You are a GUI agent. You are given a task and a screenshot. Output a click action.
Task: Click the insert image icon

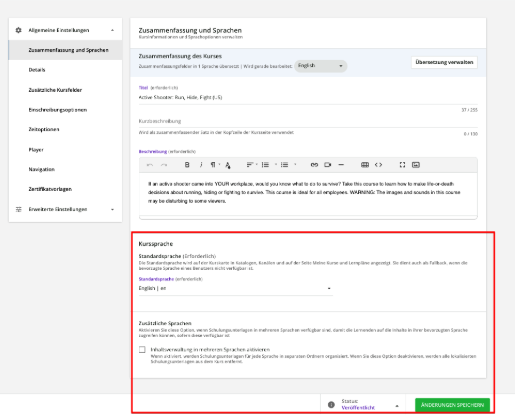point(416,165)
